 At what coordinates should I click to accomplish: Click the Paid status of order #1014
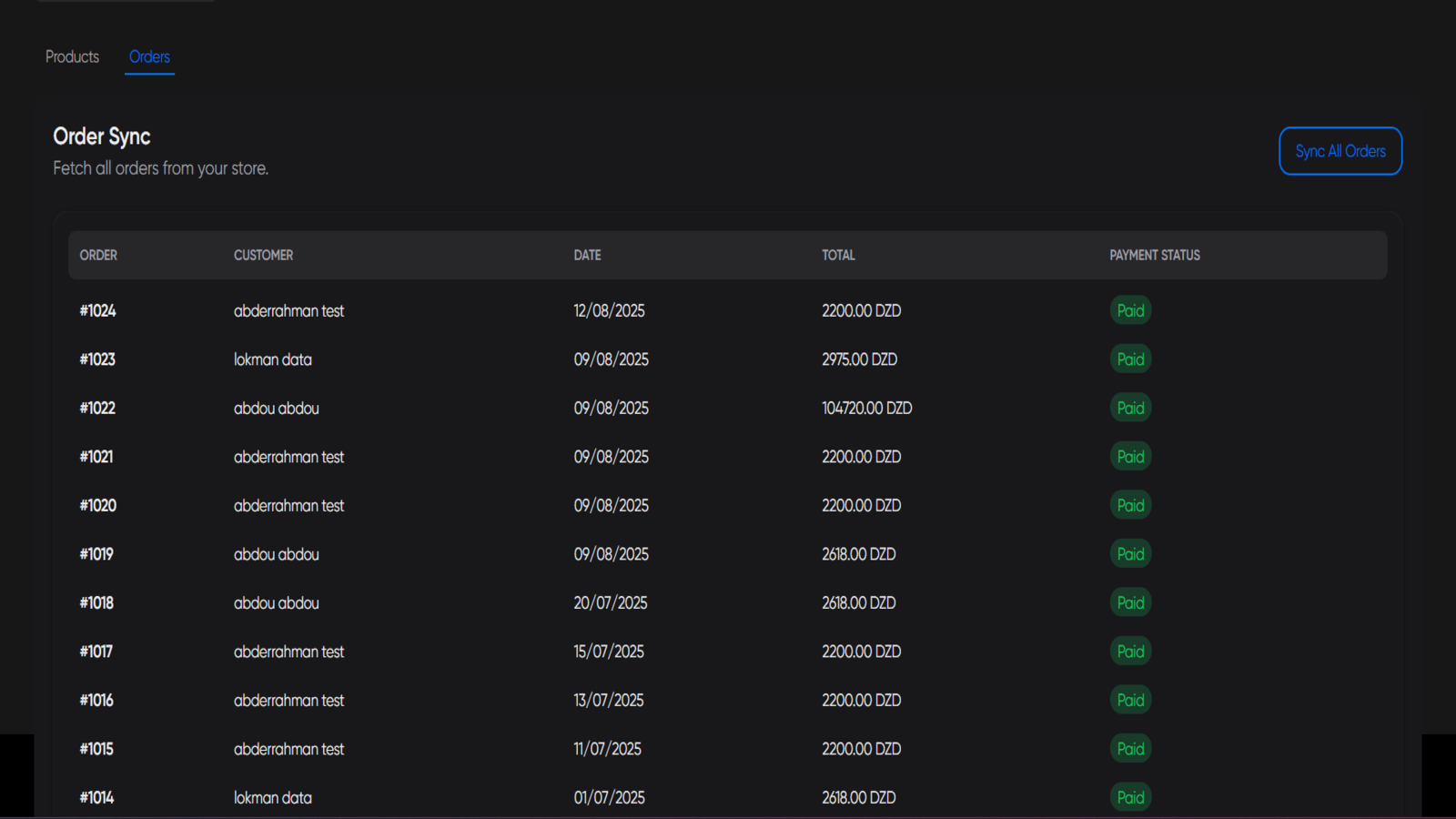coord(1130,797)
